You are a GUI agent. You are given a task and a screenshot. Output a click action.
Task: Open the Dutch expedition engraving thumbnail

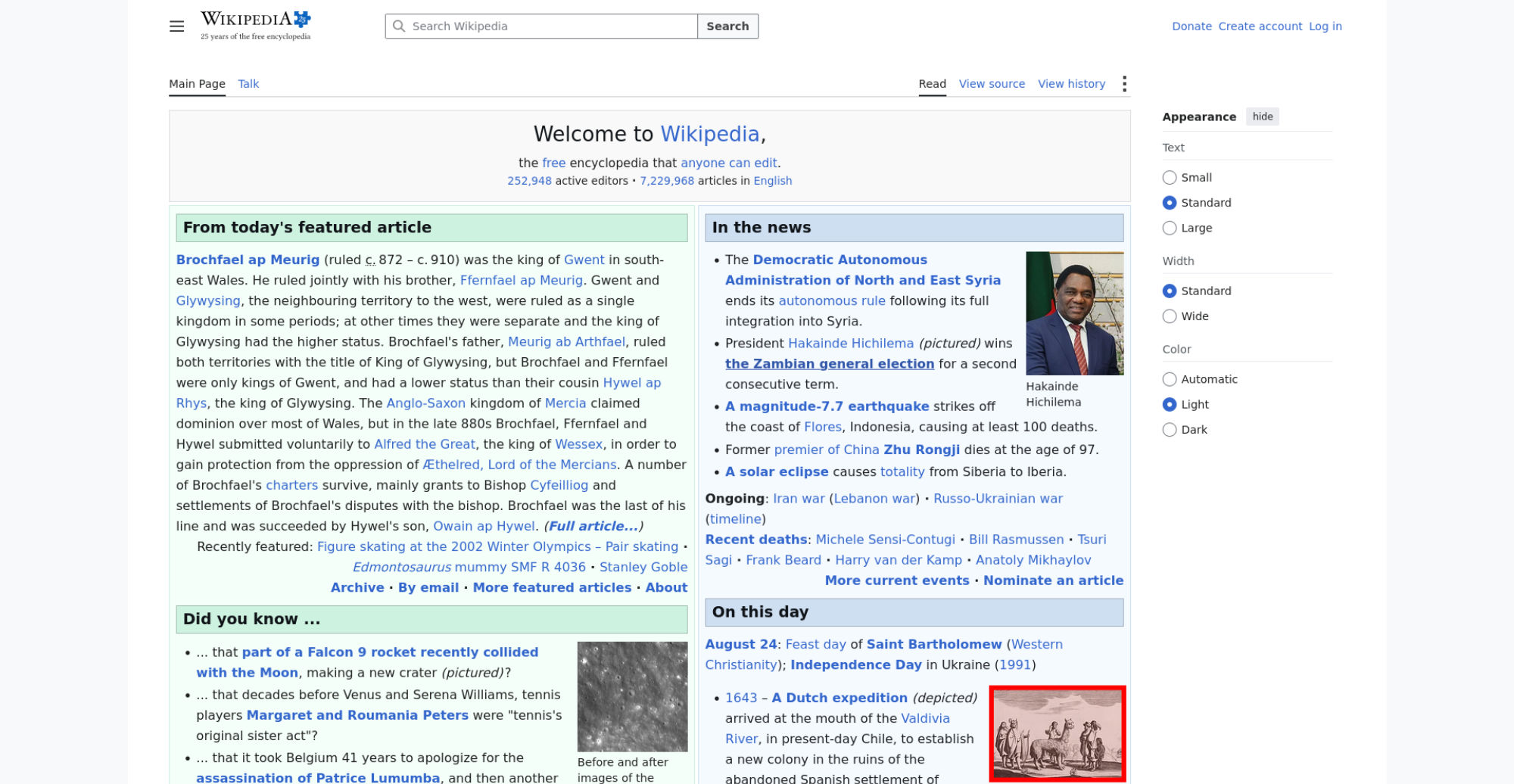tap(1058, 733)
